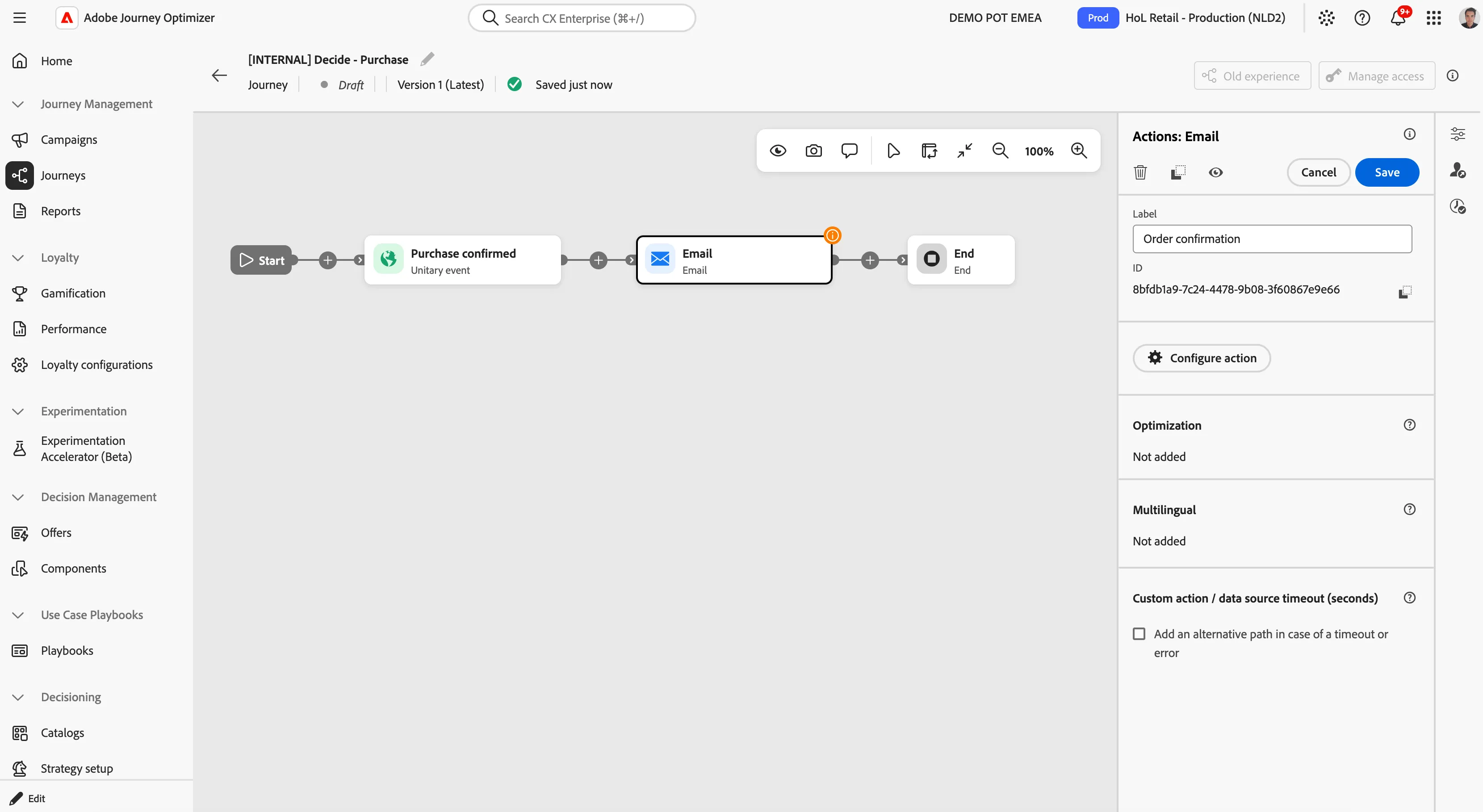Click the back arrow to leave journey
The height and width of the screenshot is (812, 1483).
219,75
